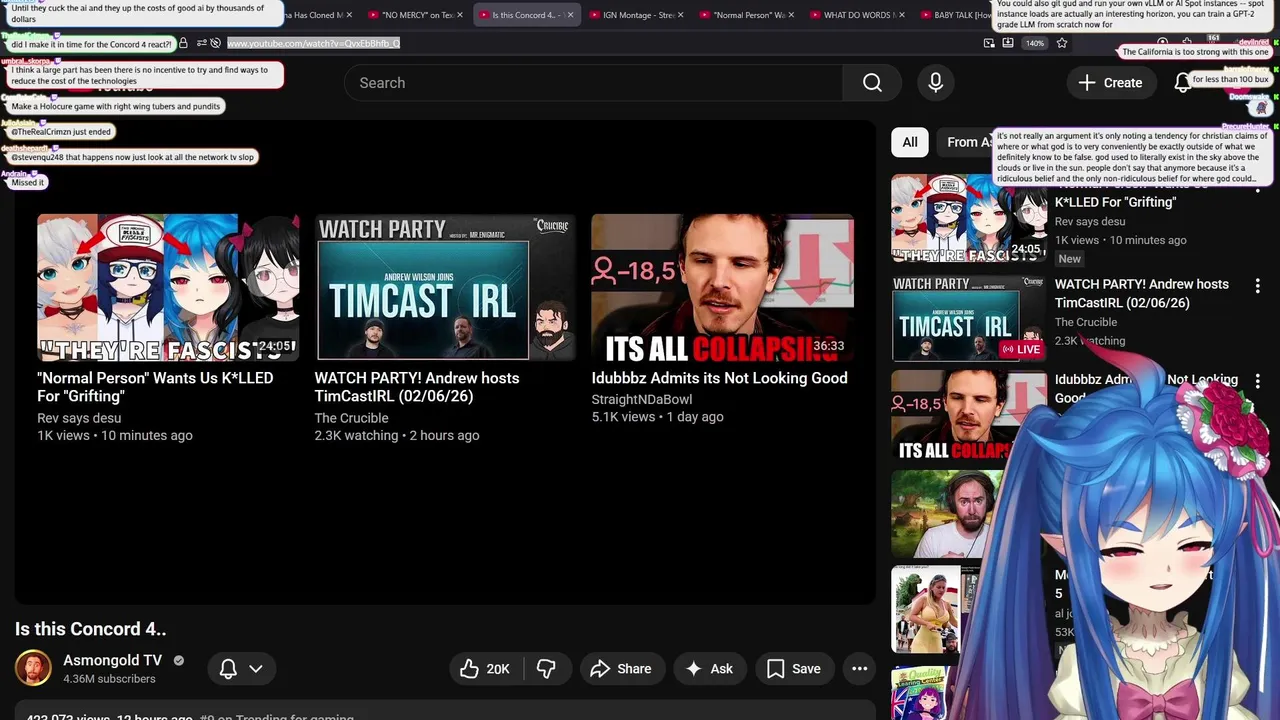Open sidebar TimCast IRL LIVE thumbnail
Image resolution: width=1280 pixels, height=720 pixels.
(x=968, y=317)
